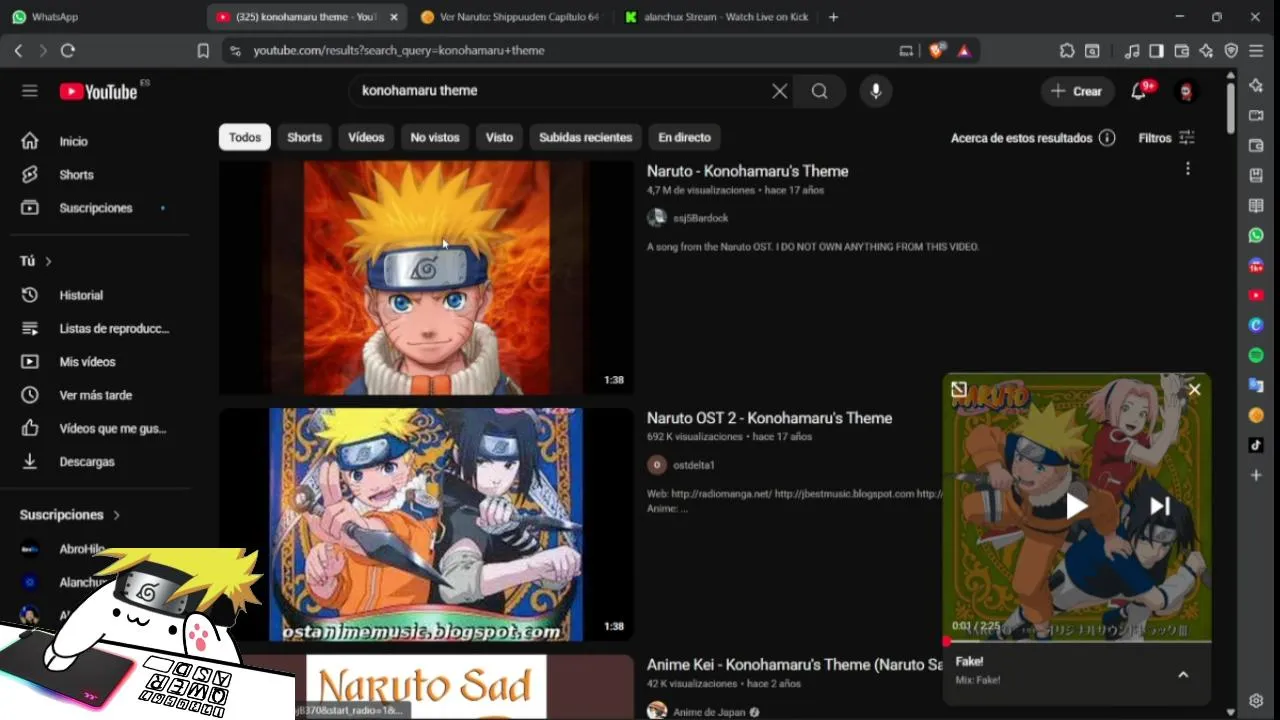Image resolution: width=1280 pixels, height=720 pixels.
Task: Play the miniplayer video
Action: [1076, 506]
